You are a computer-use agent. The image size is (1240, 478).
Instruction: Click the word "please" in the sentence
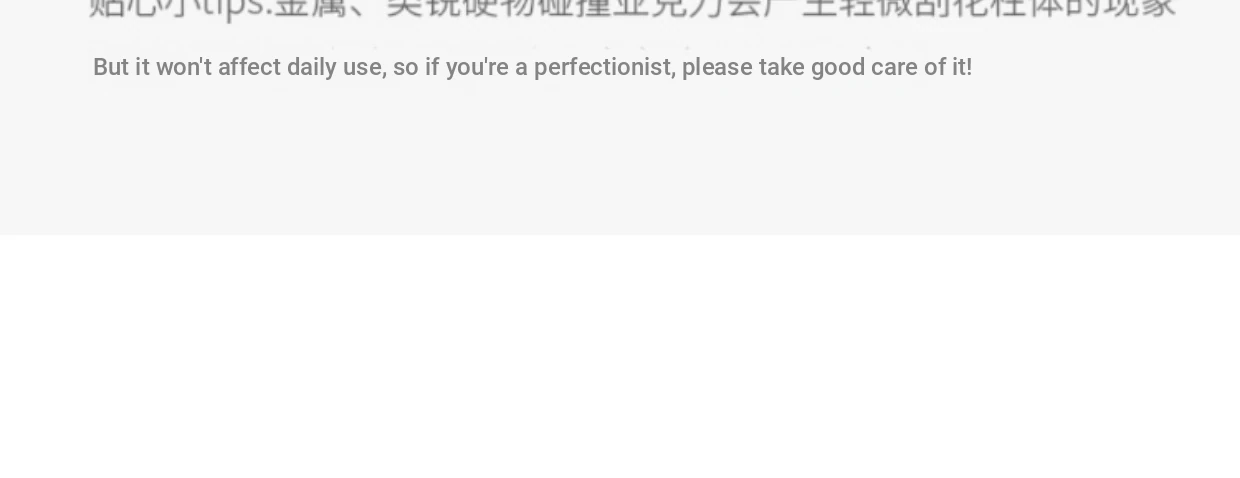tap(717, 67)
